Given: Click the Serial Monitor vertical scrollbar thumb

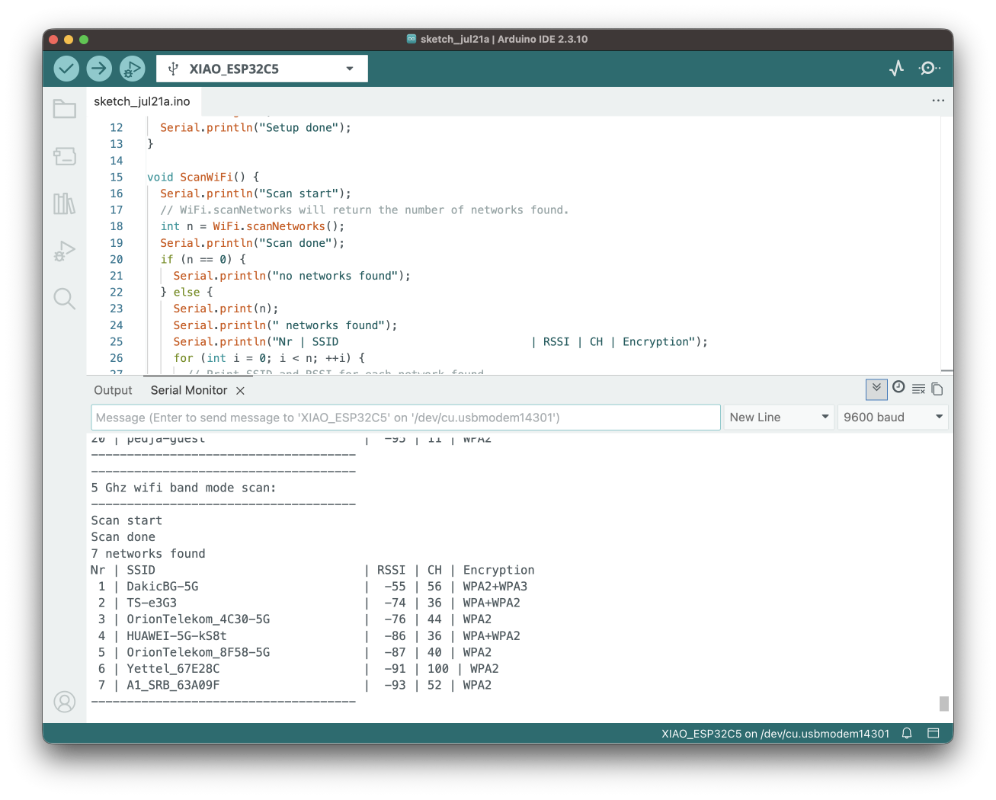Looking at the screenshot, I should tap(944, 703).
